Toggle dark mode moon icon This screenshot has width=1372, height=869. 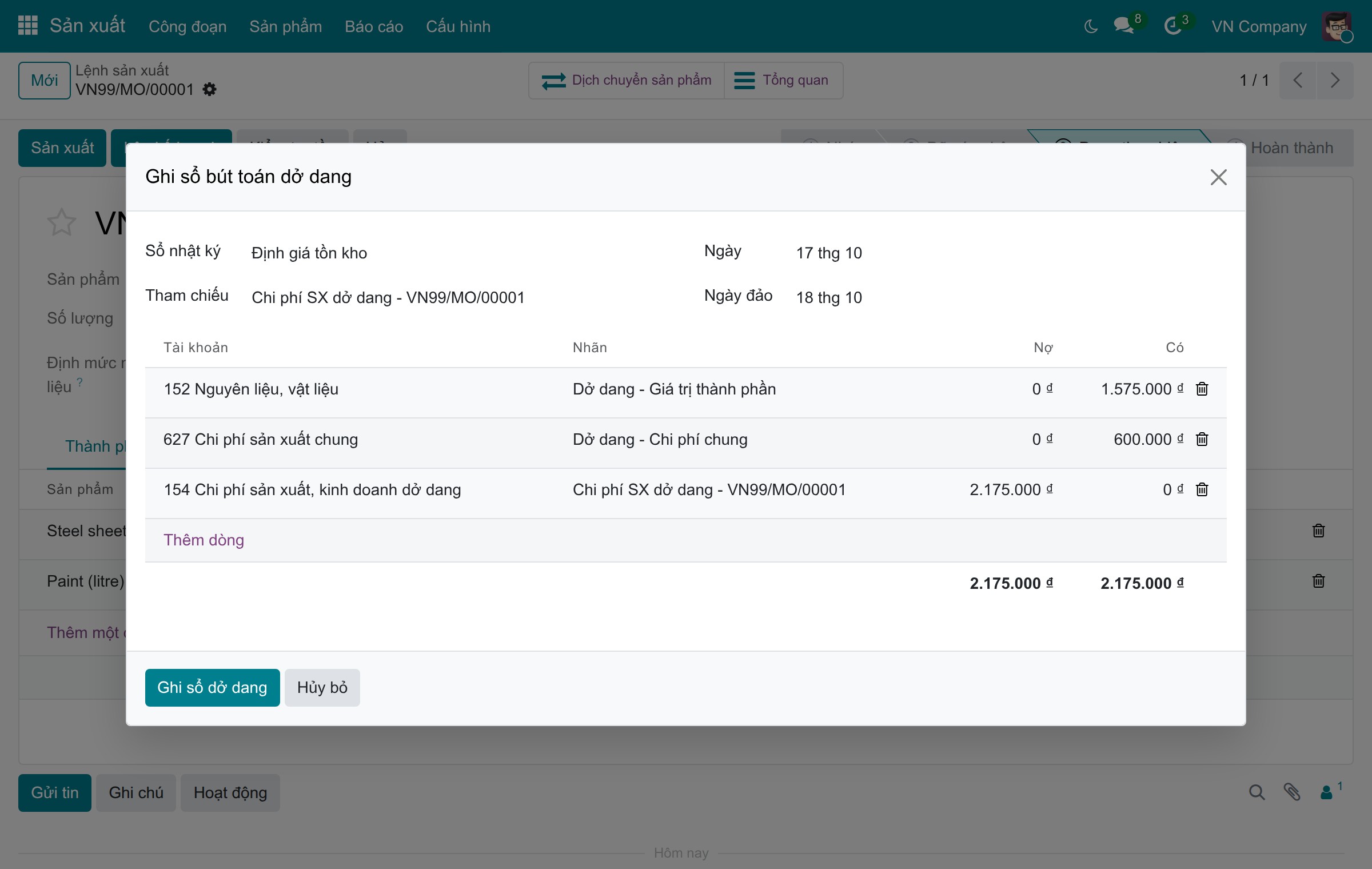click(1091, 26)
